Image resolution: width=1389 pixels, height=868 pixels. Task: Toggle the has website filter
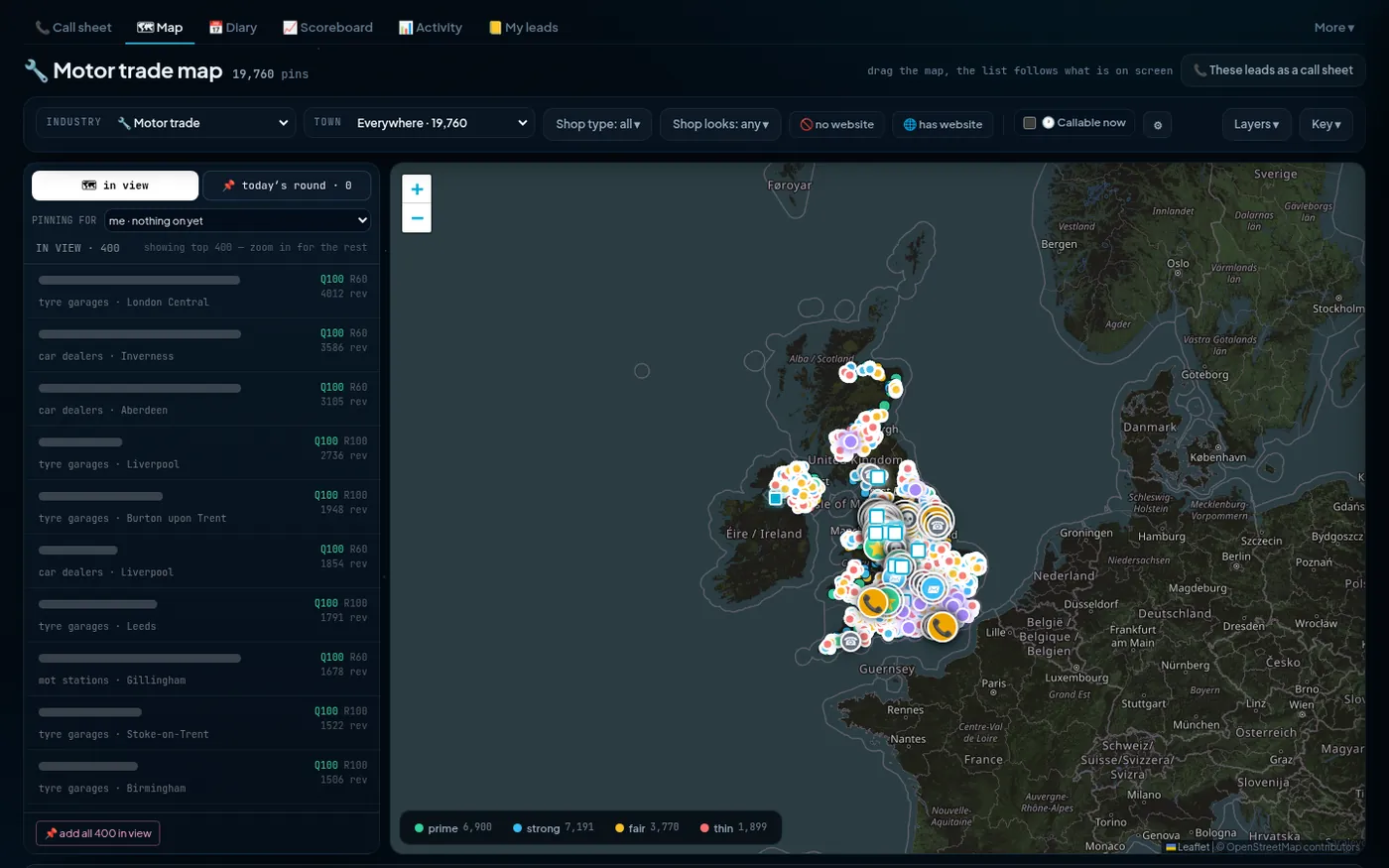pos(943,124)
